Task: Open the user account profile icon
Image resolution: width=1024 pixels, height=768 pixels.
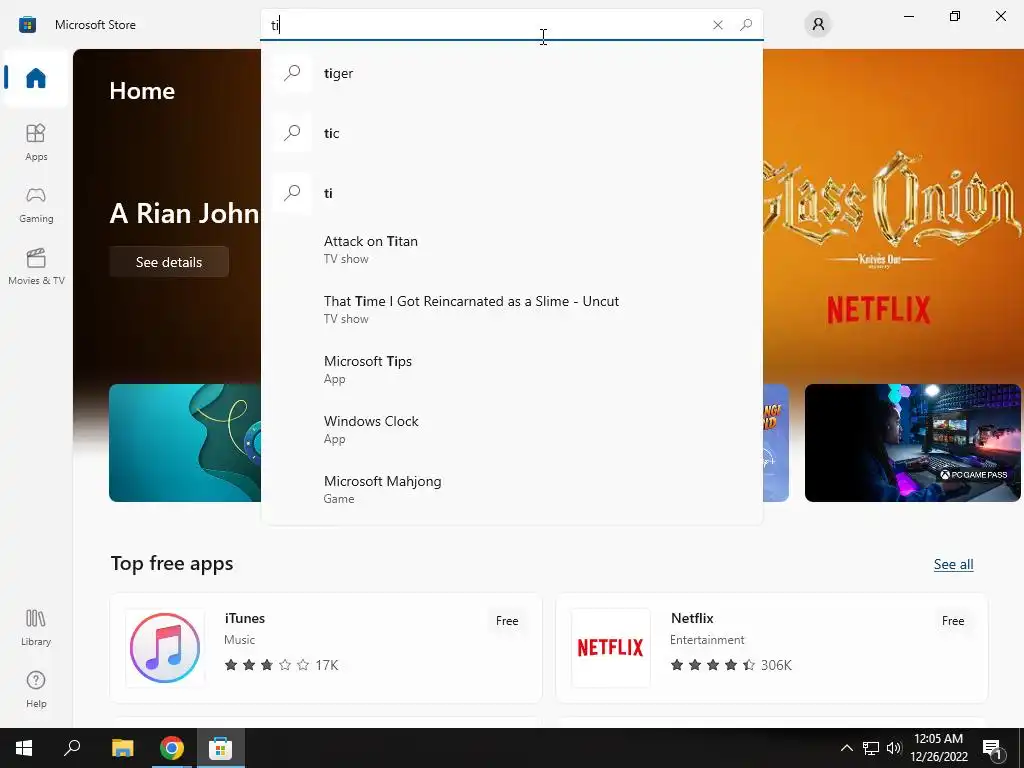Action: click(818, 25)
